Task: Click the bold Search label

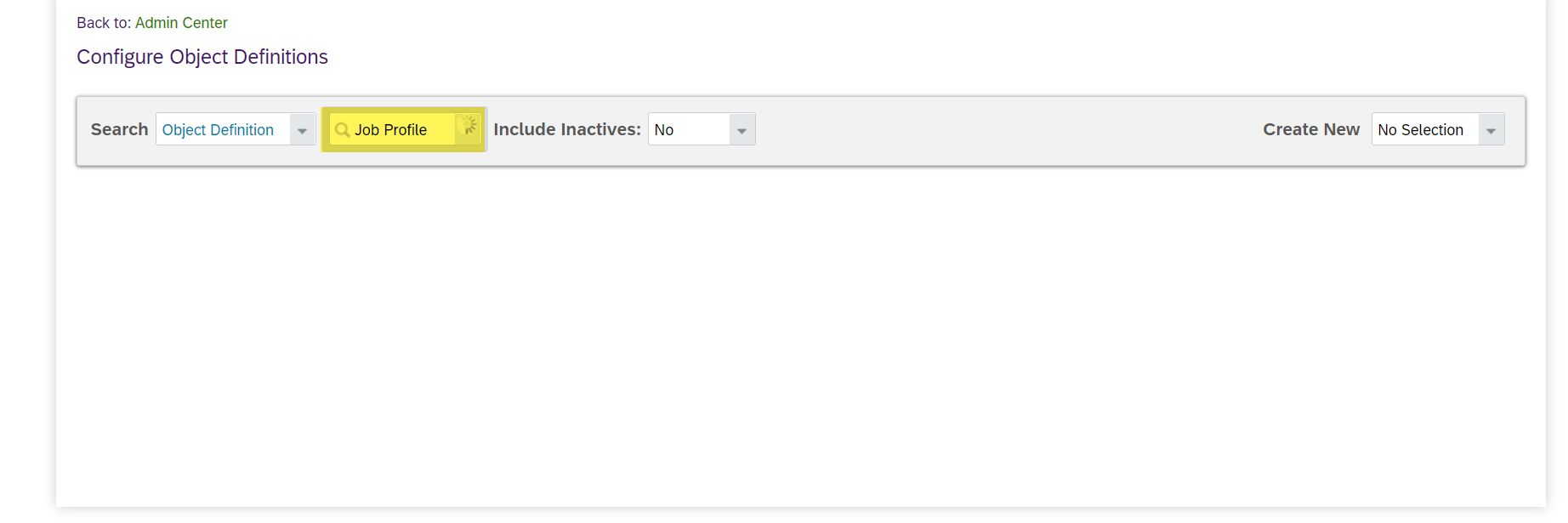Action: click(119, 129)
